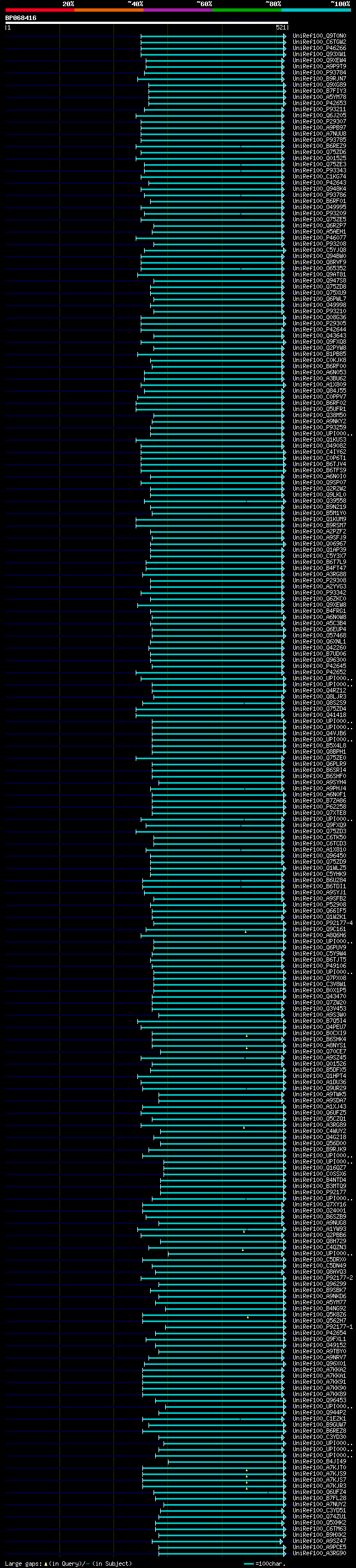
Task: Select the UniRef100_A9SZ47 entry
Action: point(319,1541)
